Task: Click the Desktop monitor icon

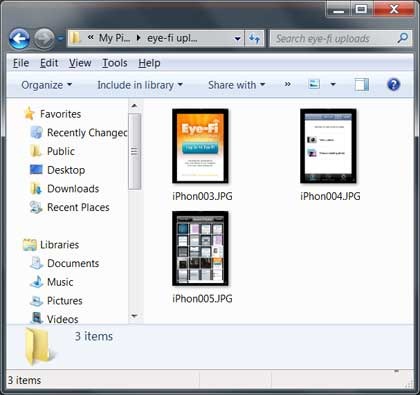Action: tap(36, 170)
